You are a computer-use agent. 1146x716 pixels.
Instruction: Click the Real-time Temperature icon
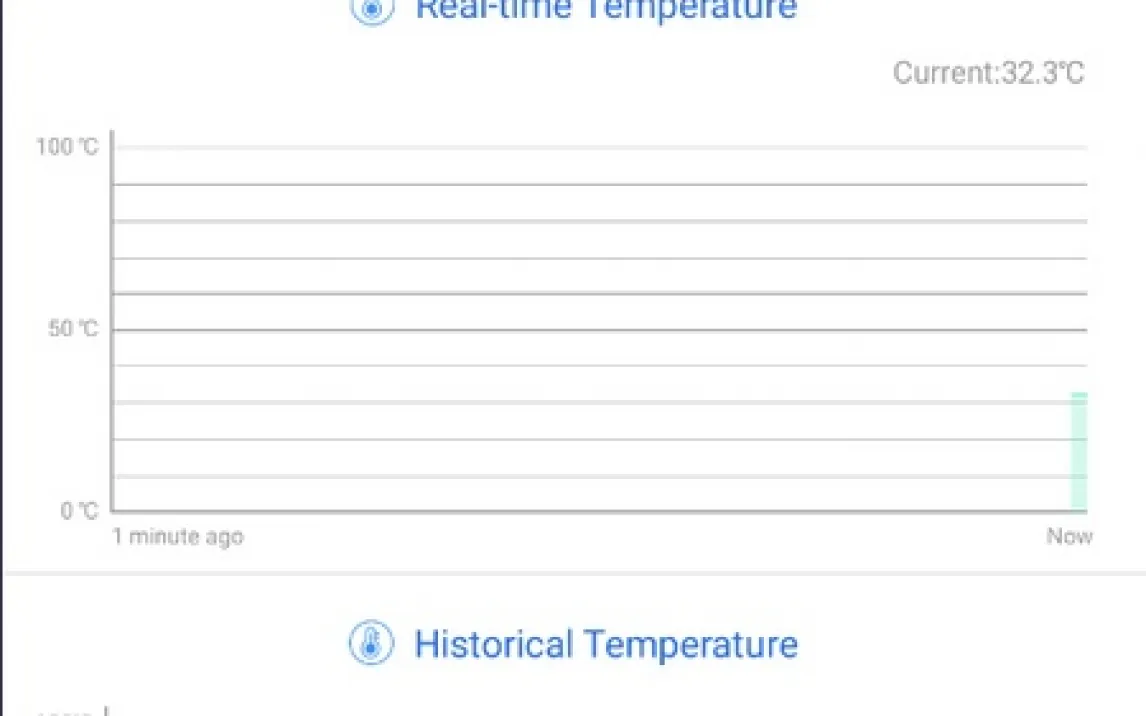(371, 9)
